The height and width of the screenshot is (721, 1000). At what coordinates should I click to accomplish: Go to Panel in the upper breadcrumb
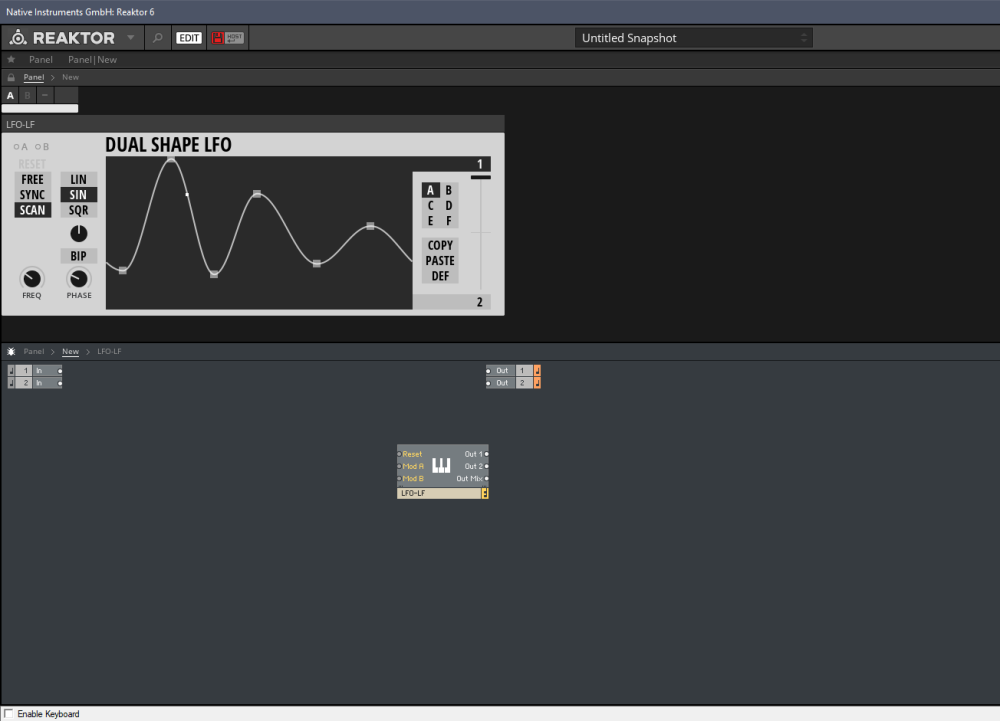coord(34,77)
